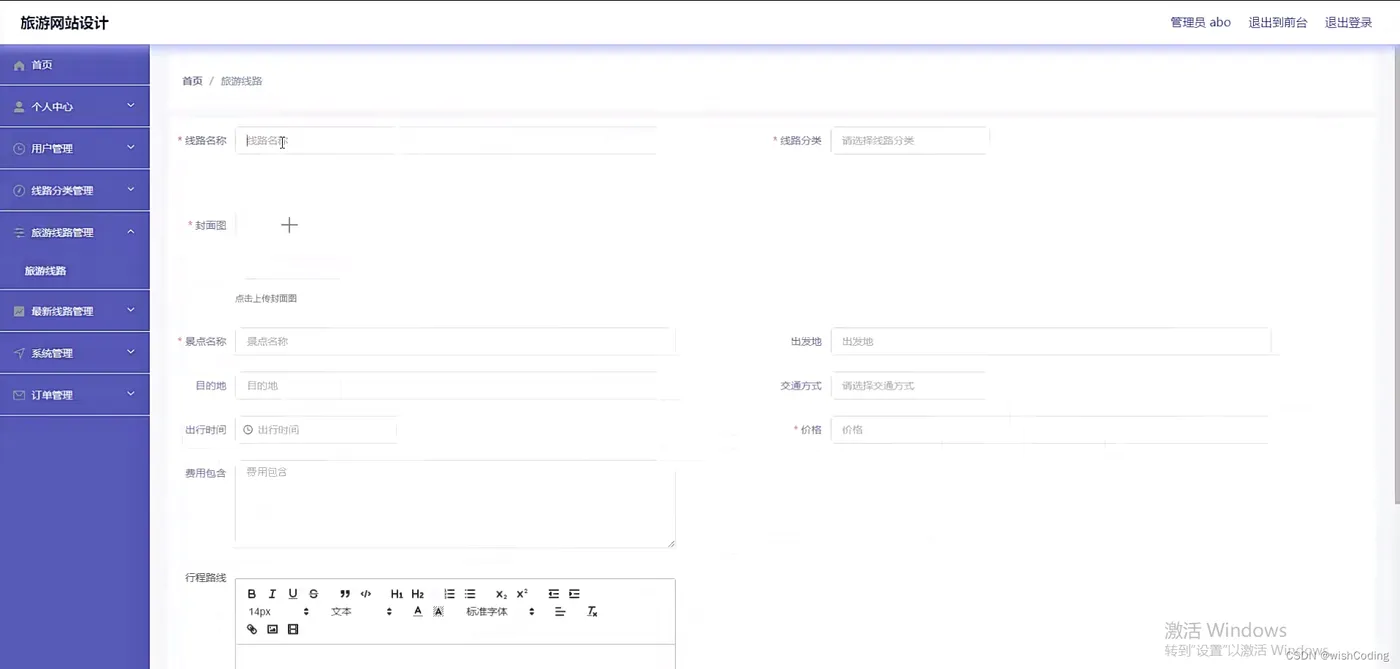The height and width of the screenshot is (669, 1400).
Task: Open the 交通方式 select dropdown
Action: [910, 386]
